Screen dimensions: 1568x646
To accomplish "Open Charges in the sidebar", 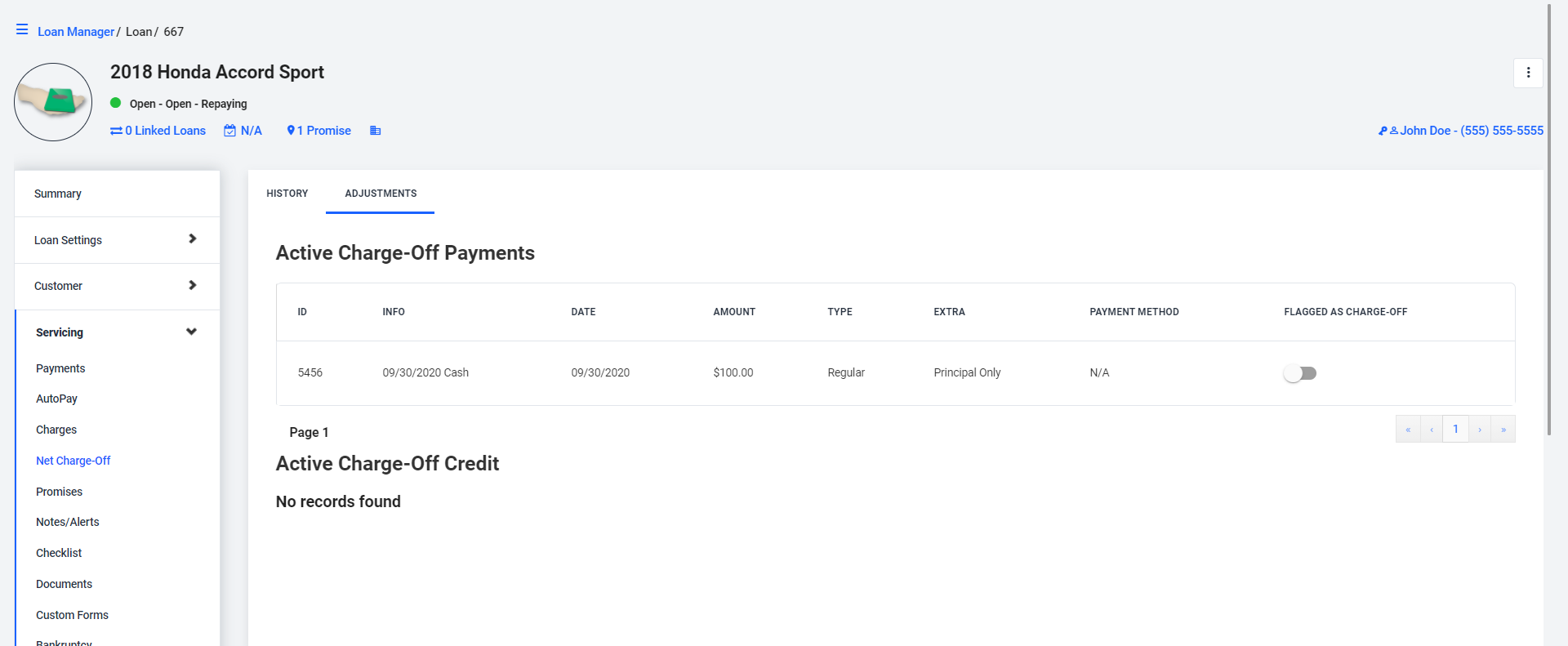I will [56, 430].
